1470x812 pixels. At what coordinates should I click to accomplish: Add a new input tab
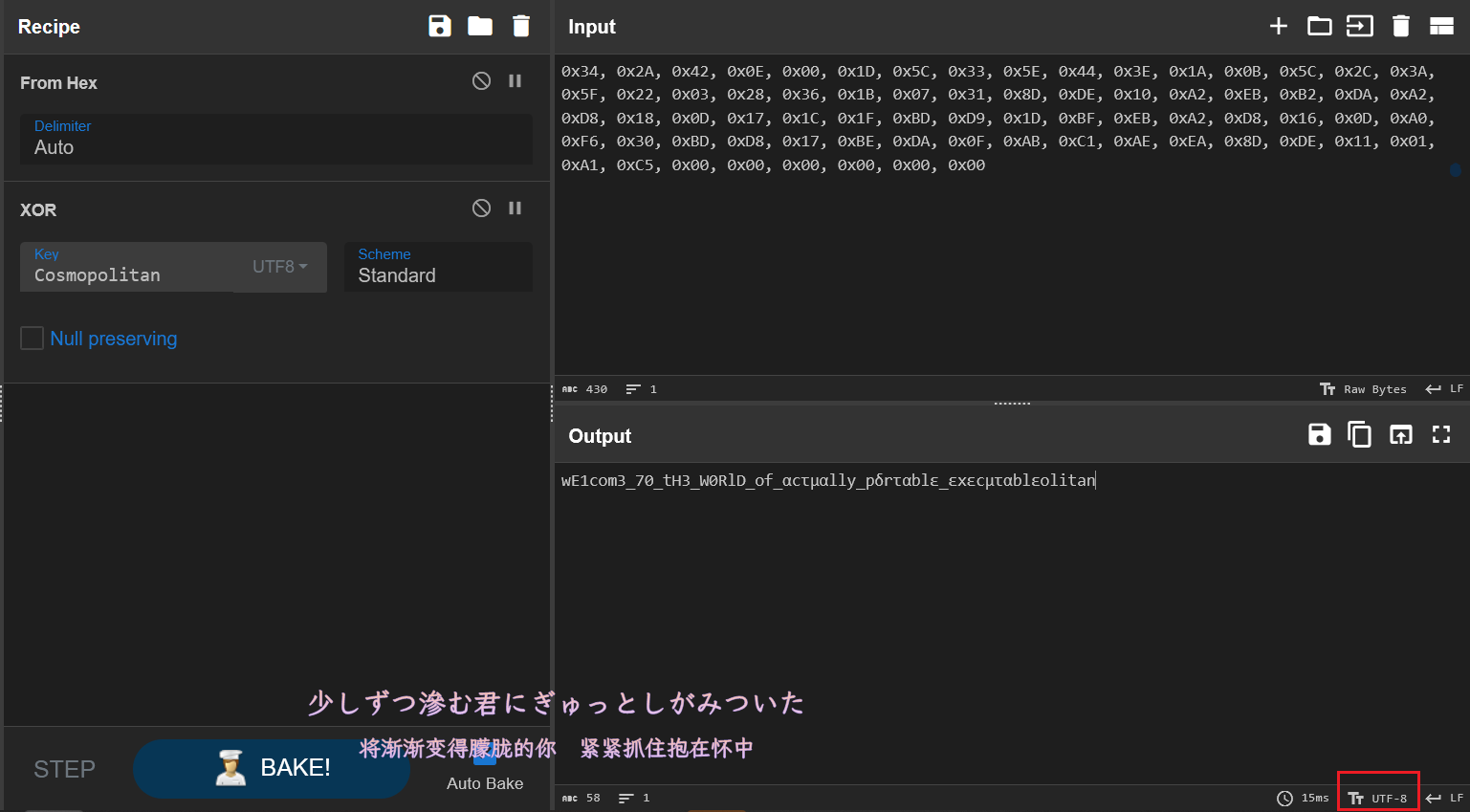1279,26
